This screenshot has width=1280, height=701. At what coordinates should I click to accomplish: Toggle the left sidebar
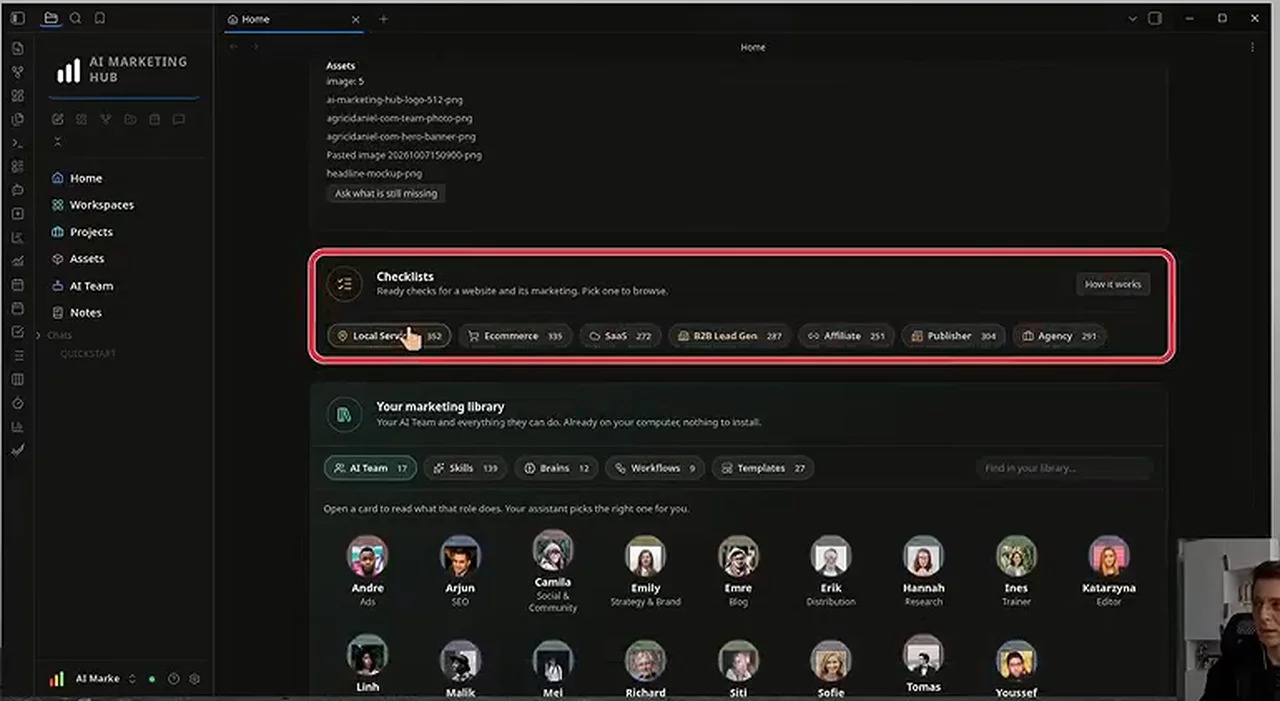(x=17, y=18)
